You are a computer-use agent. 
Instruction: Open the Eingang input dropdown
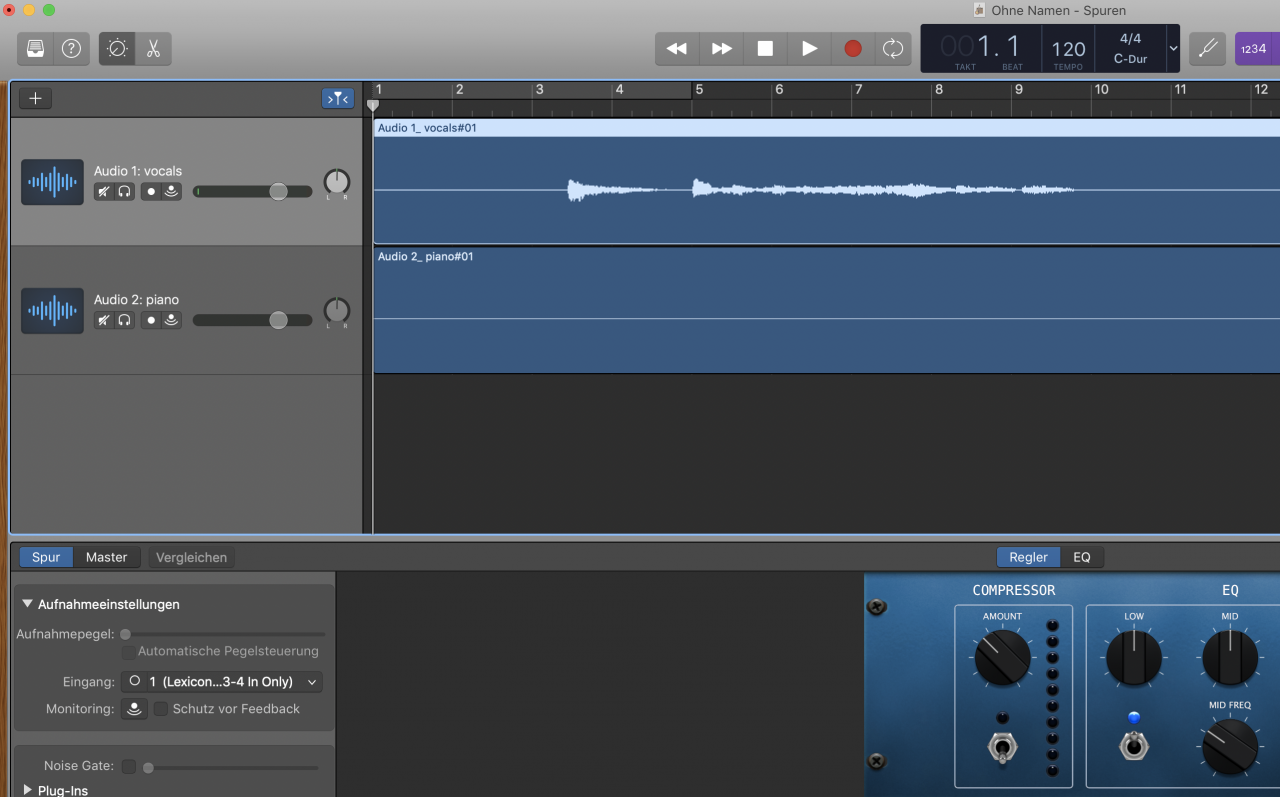click(222, 682)
